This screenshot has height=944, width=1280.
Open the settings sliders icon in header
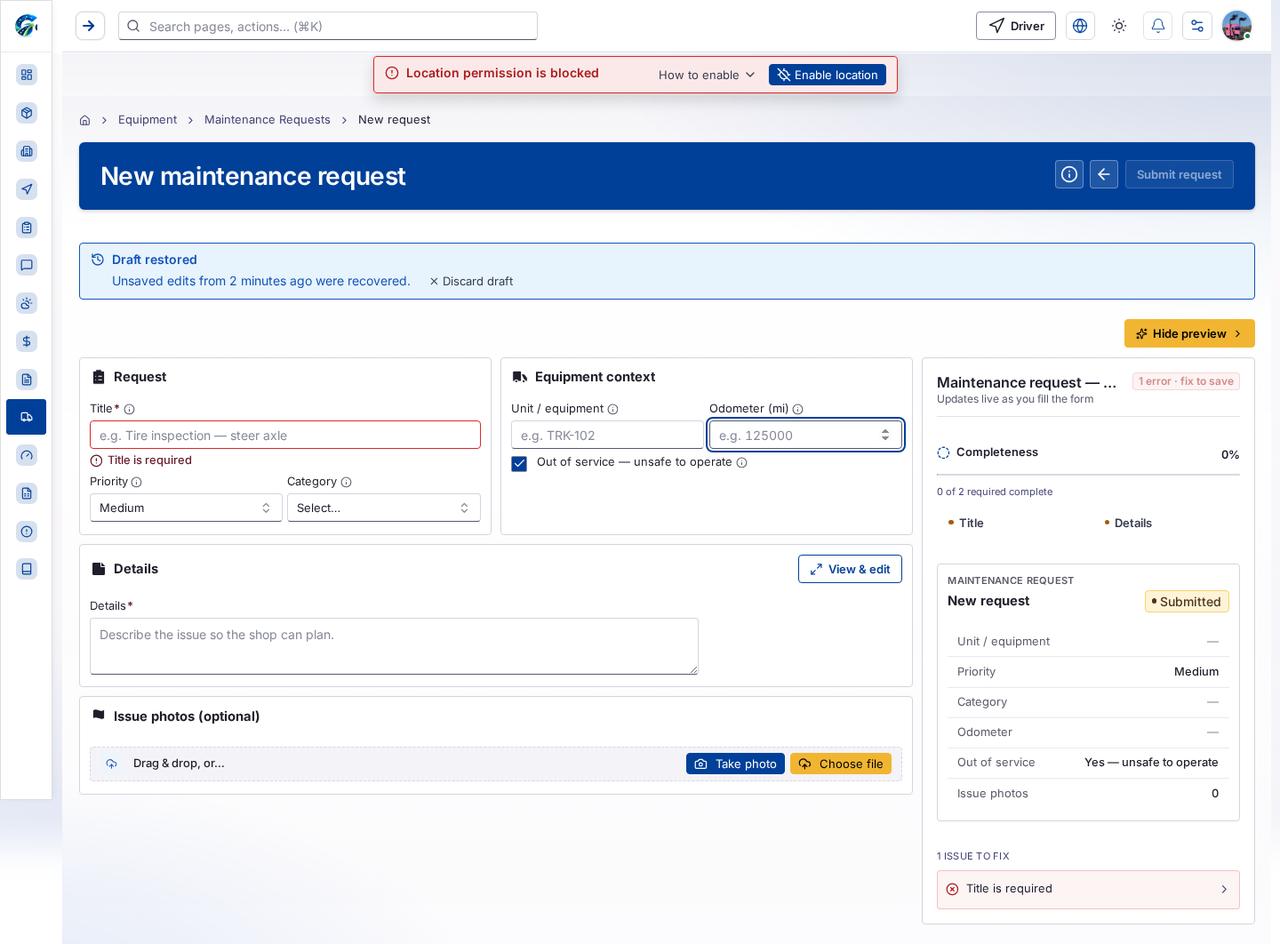point(1197,26)
